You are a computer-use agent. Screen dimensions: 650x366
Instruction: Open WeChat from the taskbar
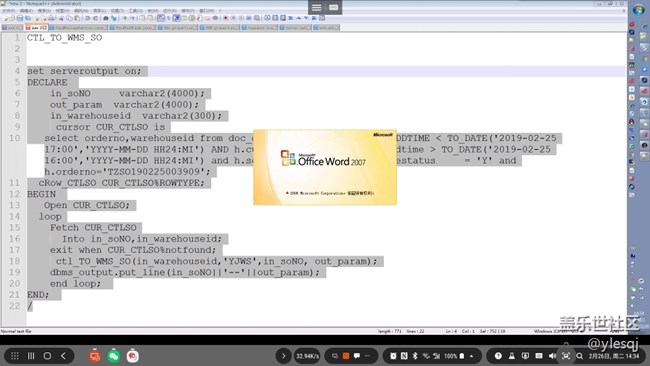(114, 356)
